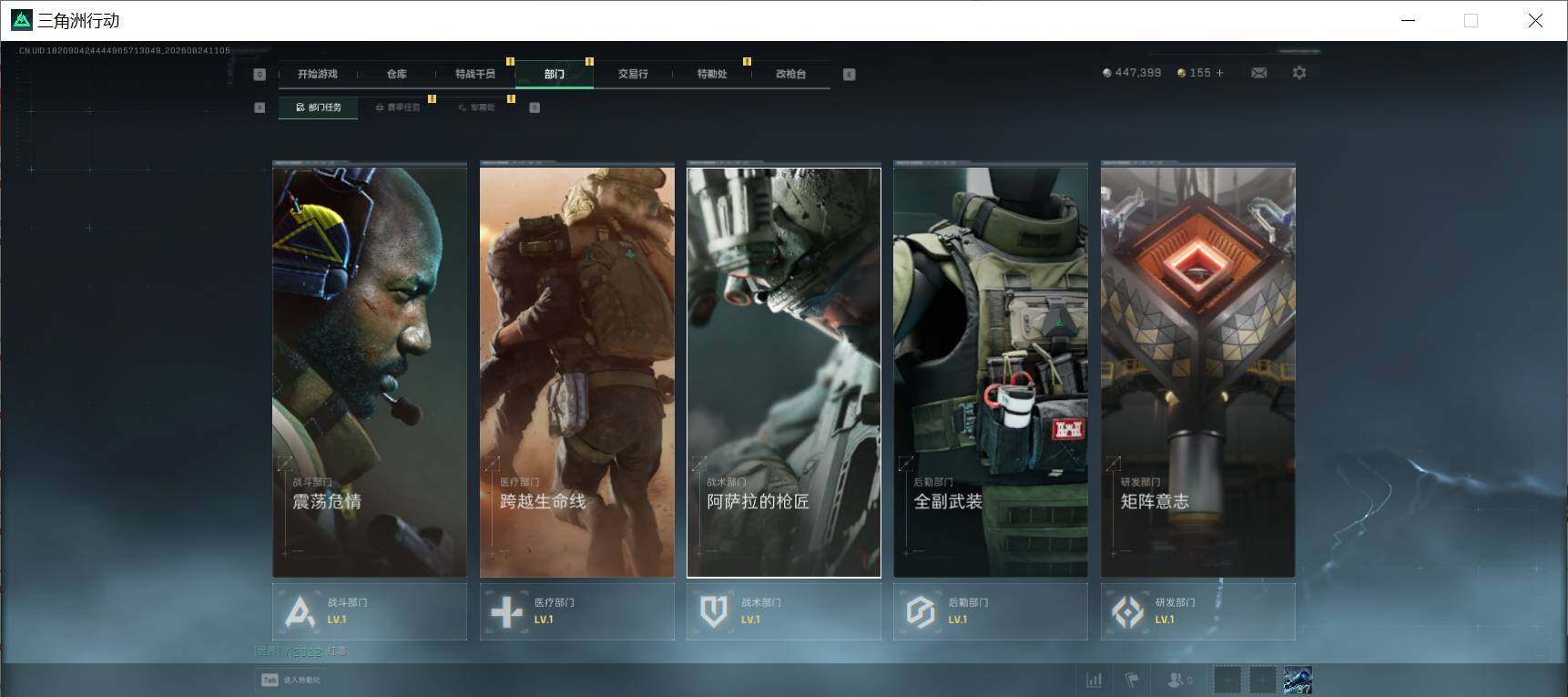Click the Tab key hint button at bottom

click(291, 680)
